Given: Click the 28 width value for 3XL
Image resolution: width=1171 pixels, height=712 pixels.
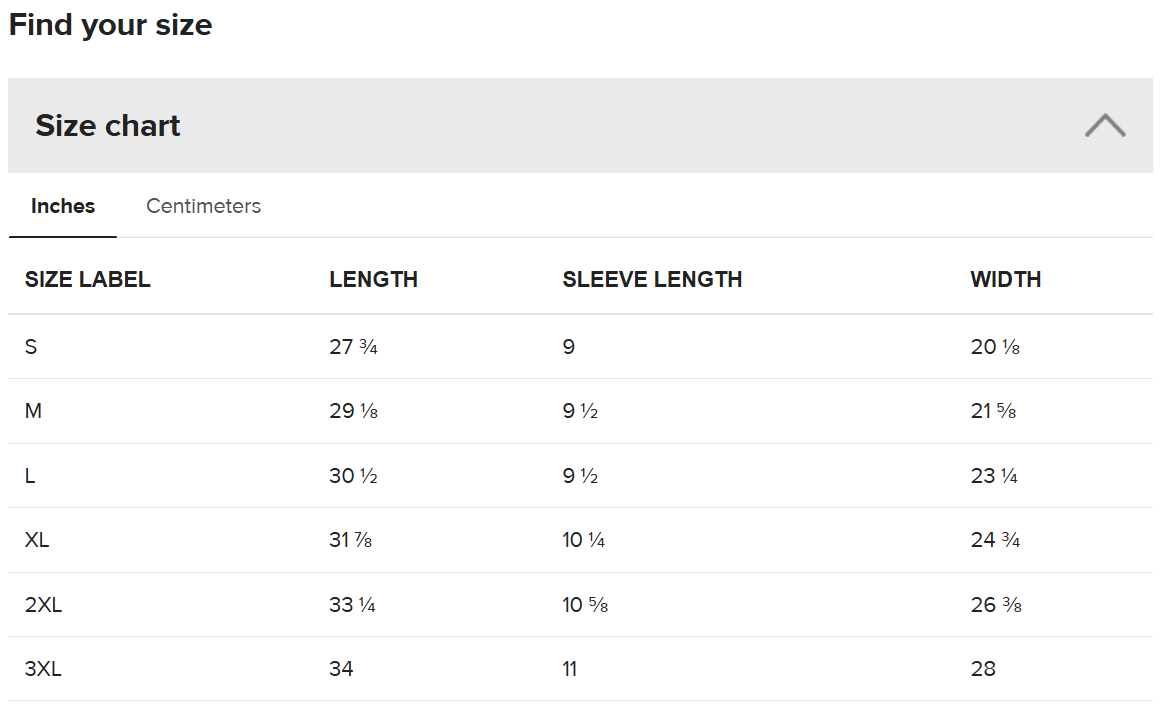Looking at the screenshot, I should pyautogui.click(x=983, y=669).
